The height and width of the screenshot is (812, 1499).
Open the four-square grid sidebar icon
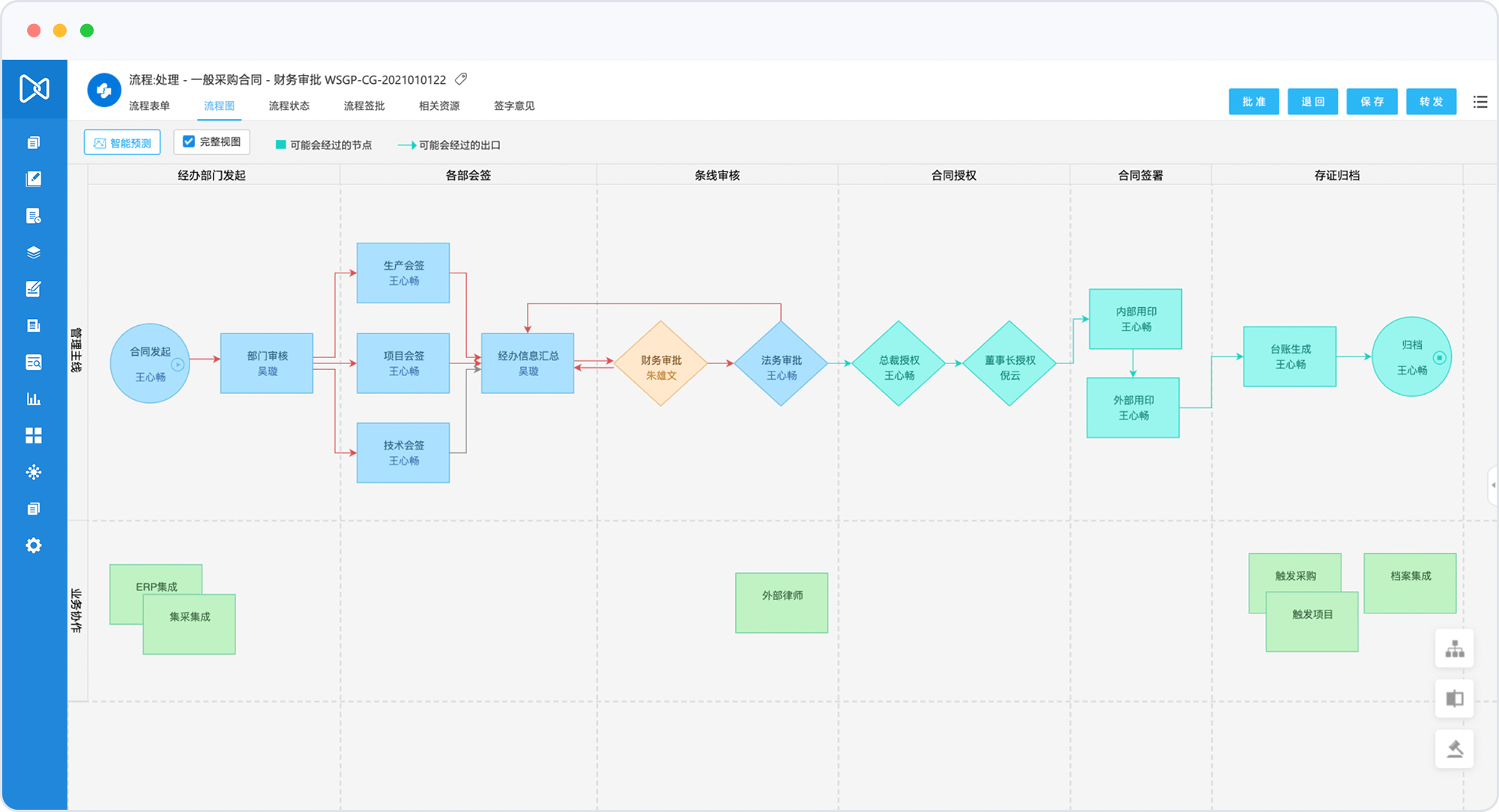point(34,435)
